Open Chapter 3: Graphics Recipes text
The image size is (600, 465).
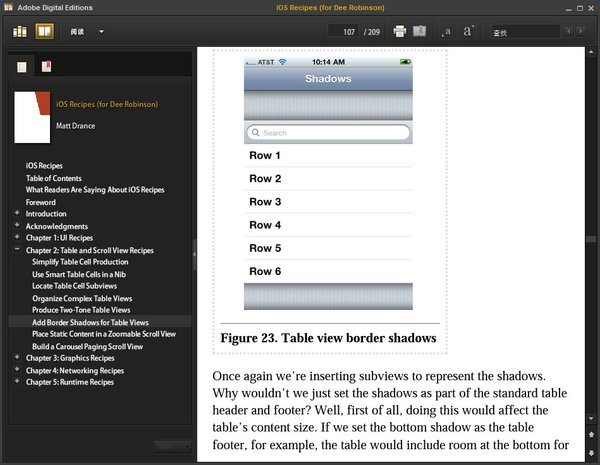pyautogui.click(x=70, y=358)
